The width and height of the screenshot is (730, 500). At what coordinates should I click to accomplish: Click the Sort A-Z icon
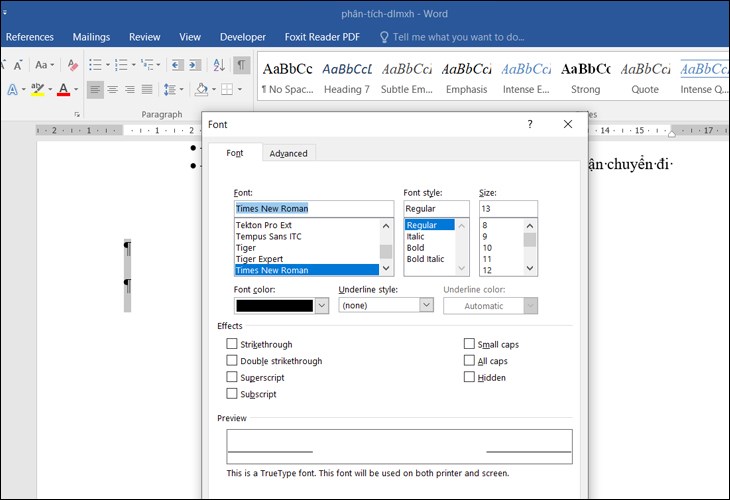click(218, 65)
